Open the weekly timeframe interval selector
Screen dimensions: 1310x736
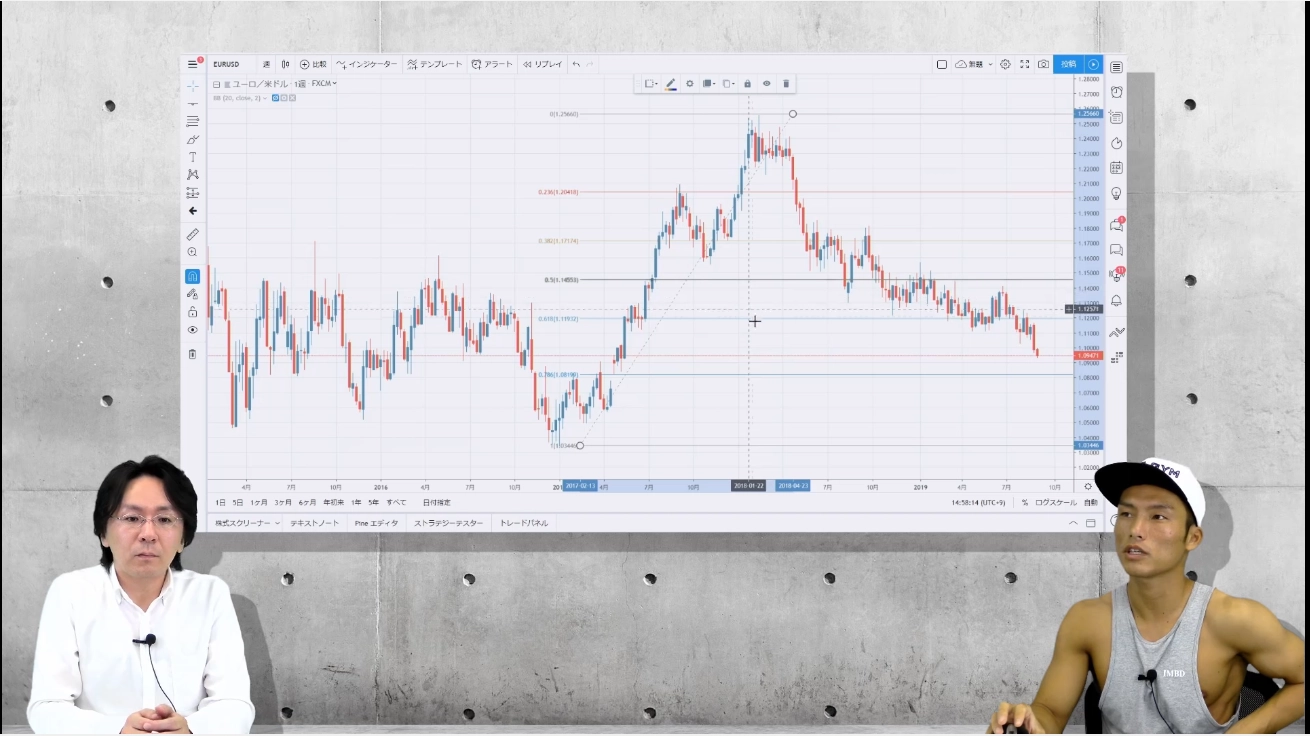pos(266,64)
